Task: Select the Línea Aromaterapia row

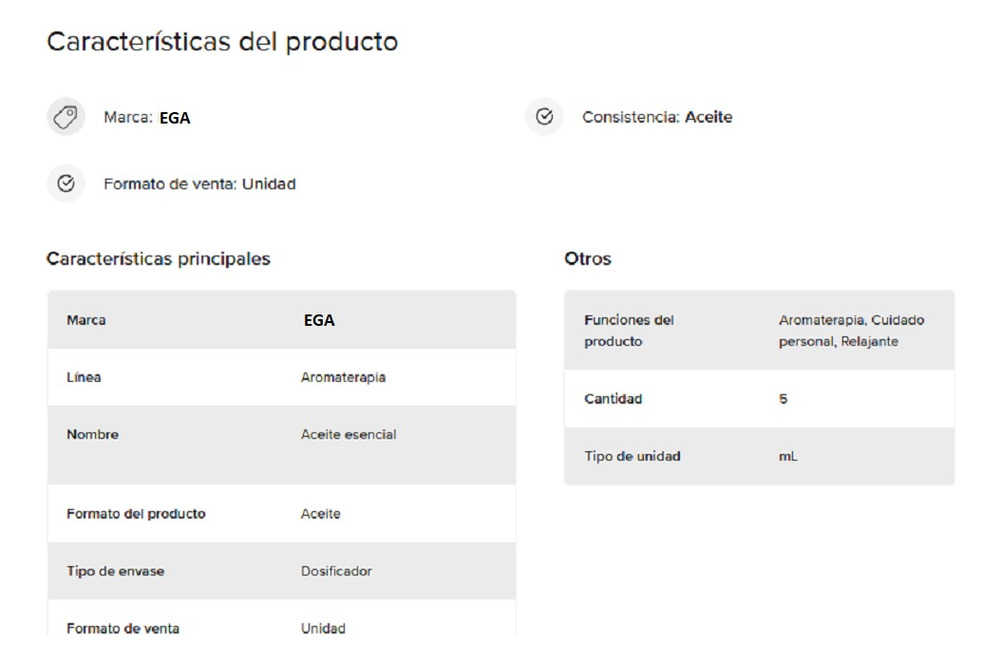Action: click(x=281, y=377)
